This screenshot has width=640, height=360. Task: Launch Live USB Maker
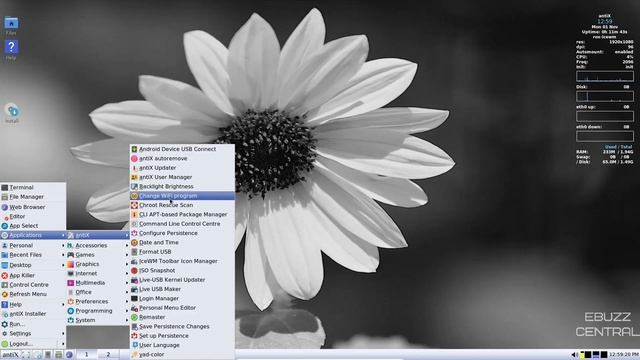coord(182,289)
